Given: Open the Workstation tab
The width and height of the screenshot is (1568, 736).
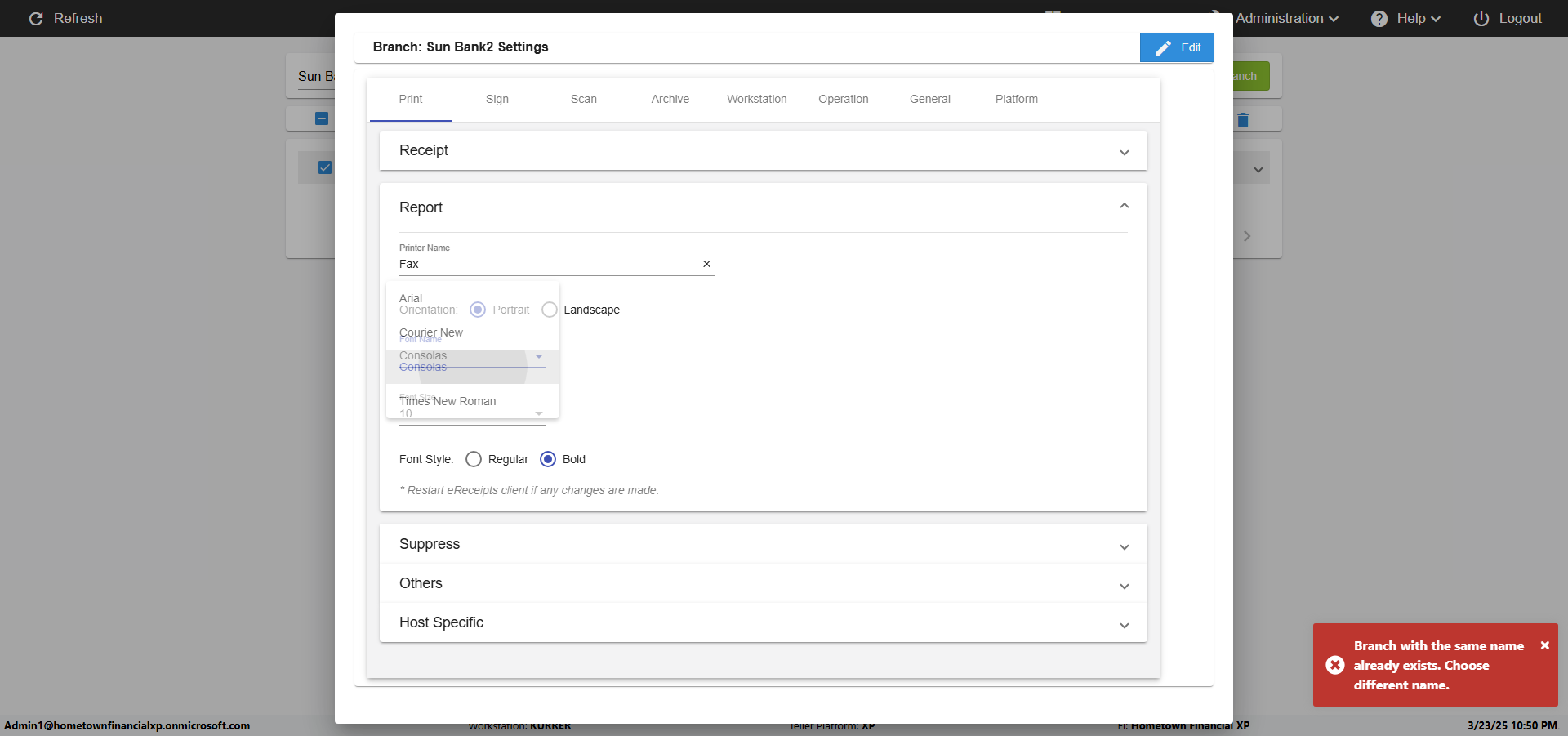Looking at the screenshot, I should (756, 99).
